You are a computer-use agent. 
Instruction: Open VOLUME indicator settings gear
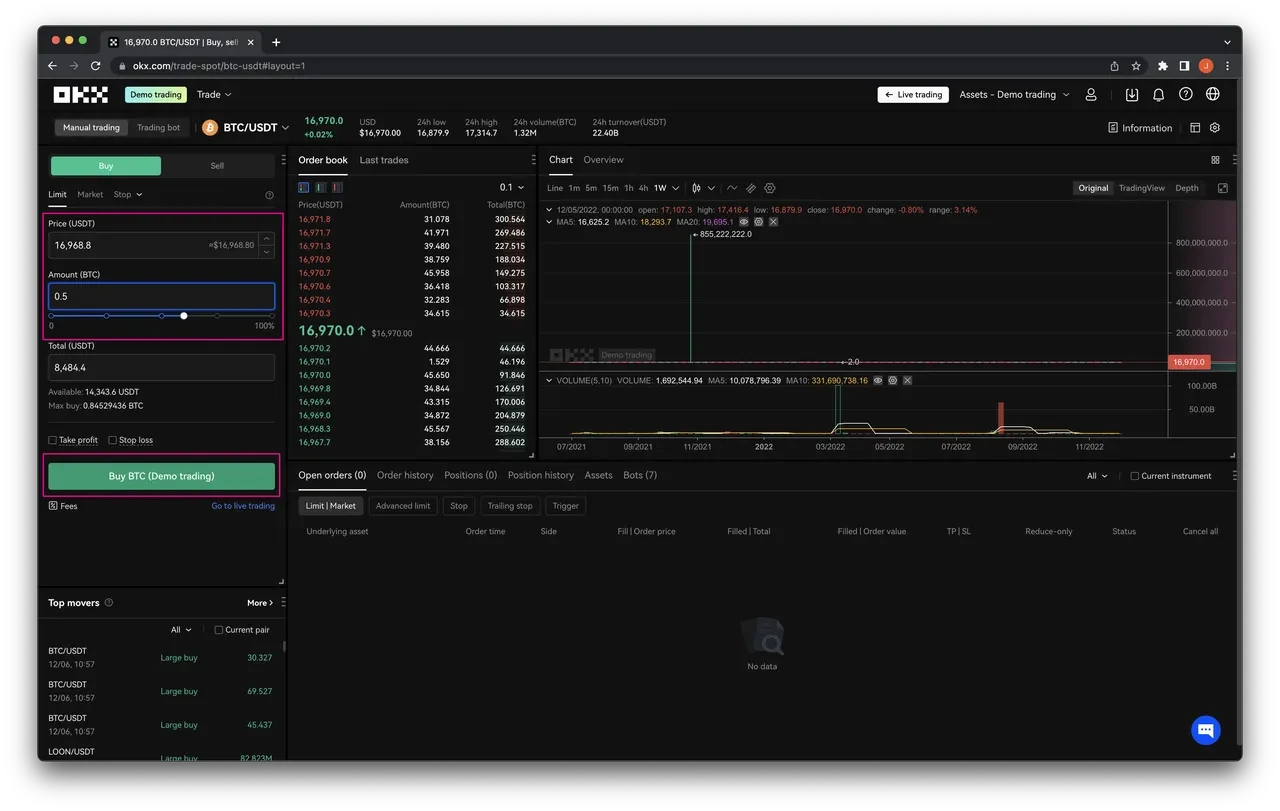(x=892, y=381)
